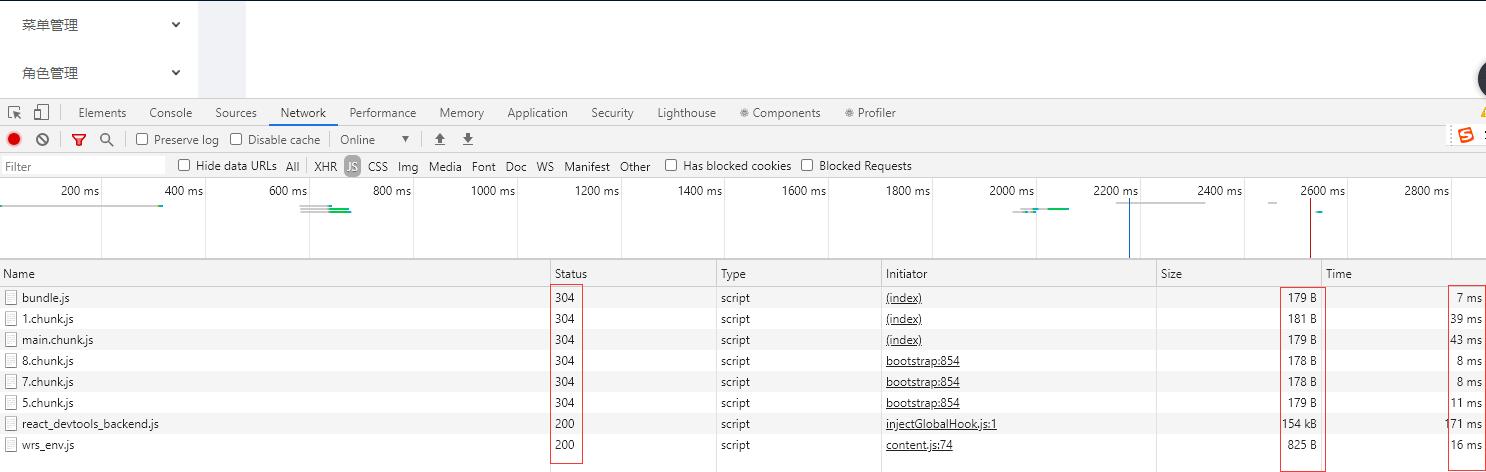Open (index) initiator for bundle.js
Screen dimensions: 1486x472
904,298
